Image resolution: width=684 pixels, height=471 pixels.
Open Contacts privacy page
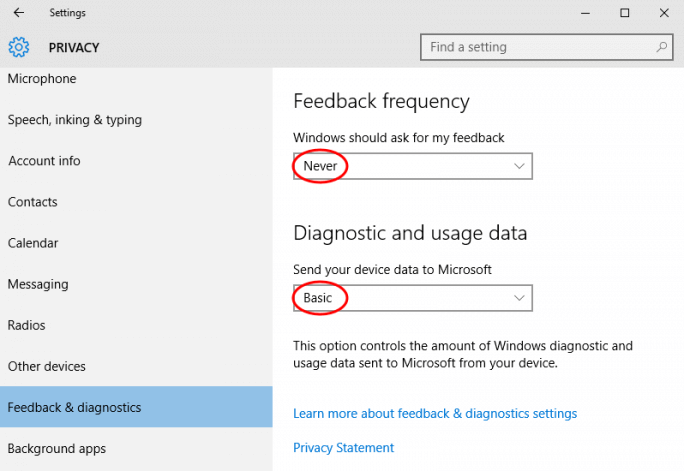33,202
